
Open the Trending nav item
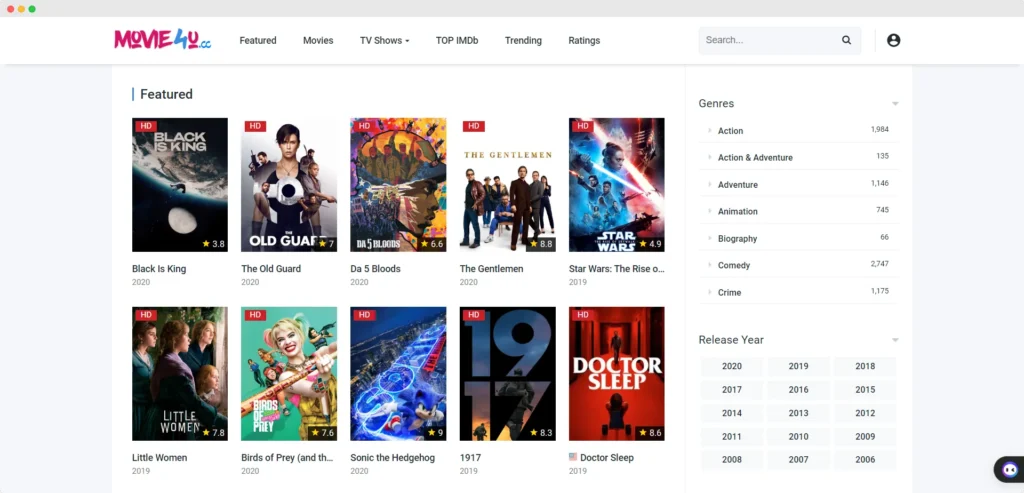[523, 40]
